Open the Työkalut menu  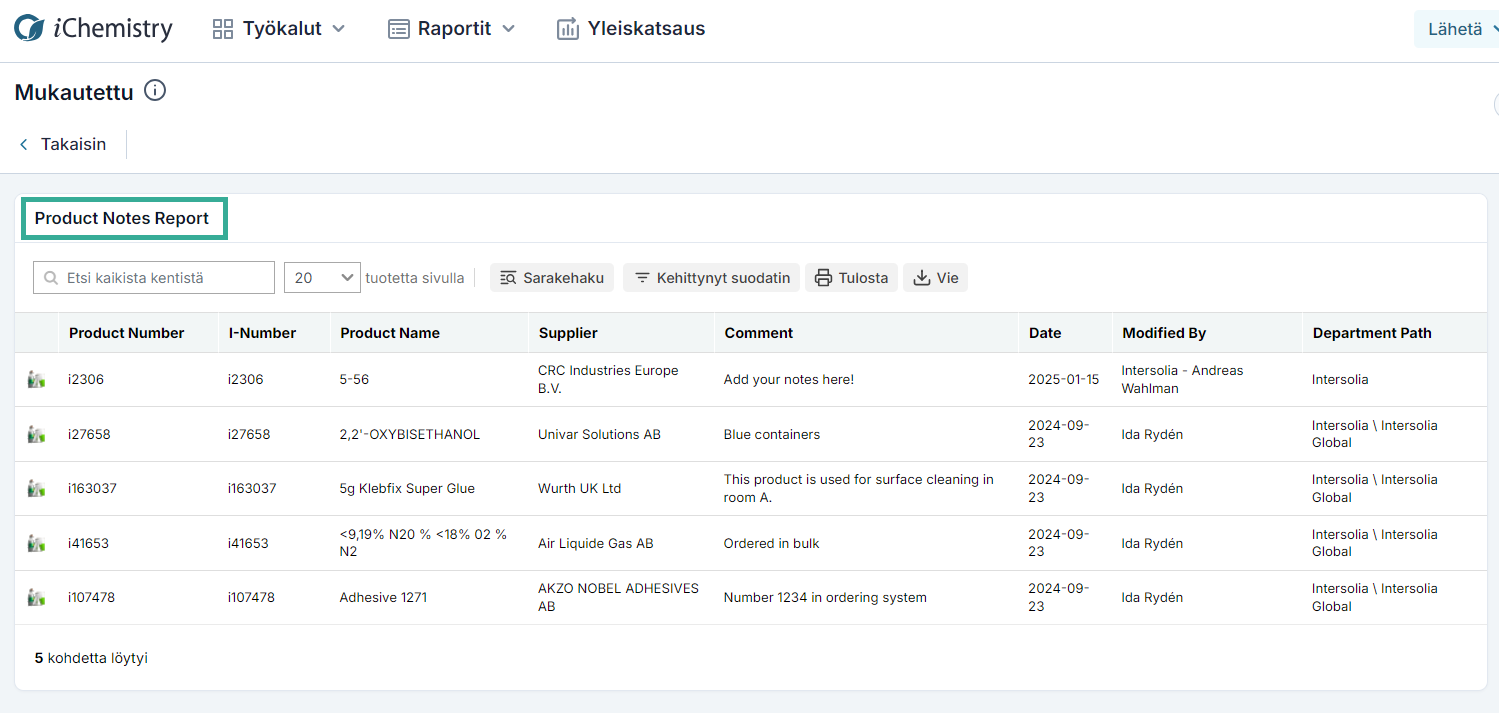pyautogui.click(x=279, y=29)
